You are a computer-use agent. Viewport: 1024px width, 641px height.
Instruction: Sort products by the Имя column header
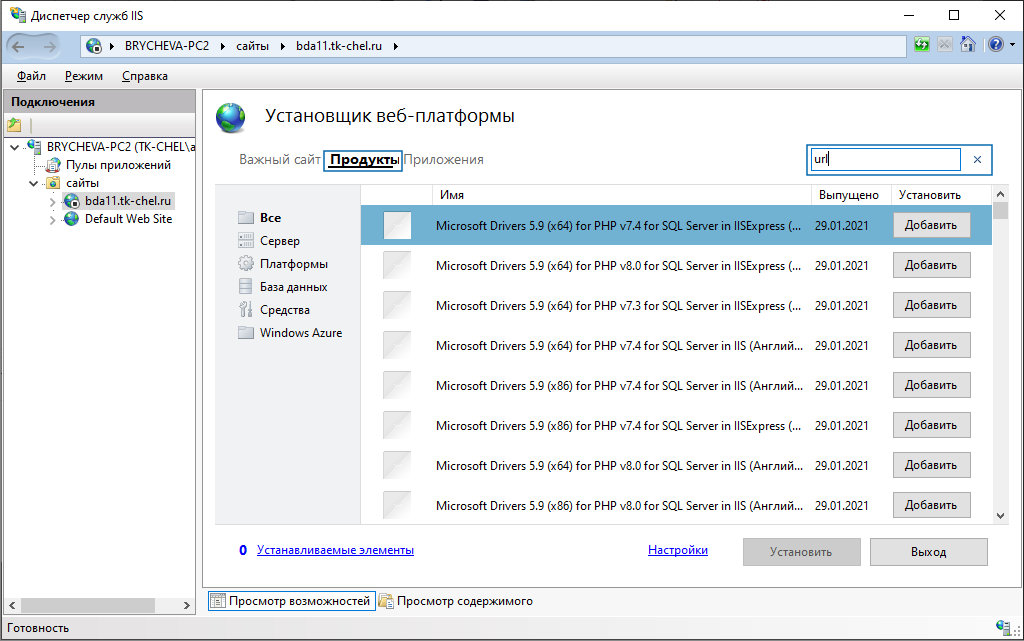(x=621, y=195)
